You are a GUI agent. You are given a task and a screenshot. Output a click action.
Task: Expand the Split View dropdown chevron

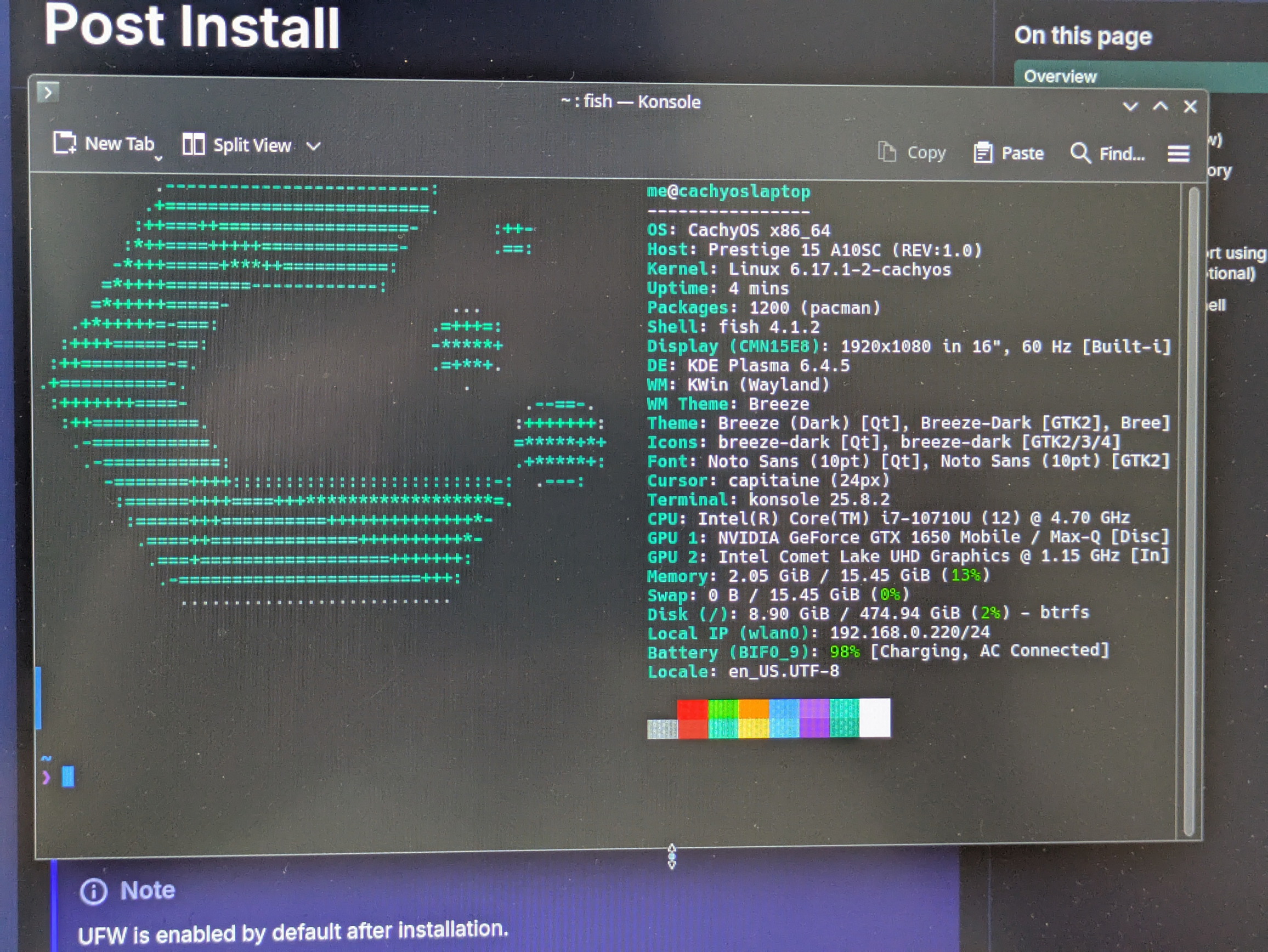point(313,147)
